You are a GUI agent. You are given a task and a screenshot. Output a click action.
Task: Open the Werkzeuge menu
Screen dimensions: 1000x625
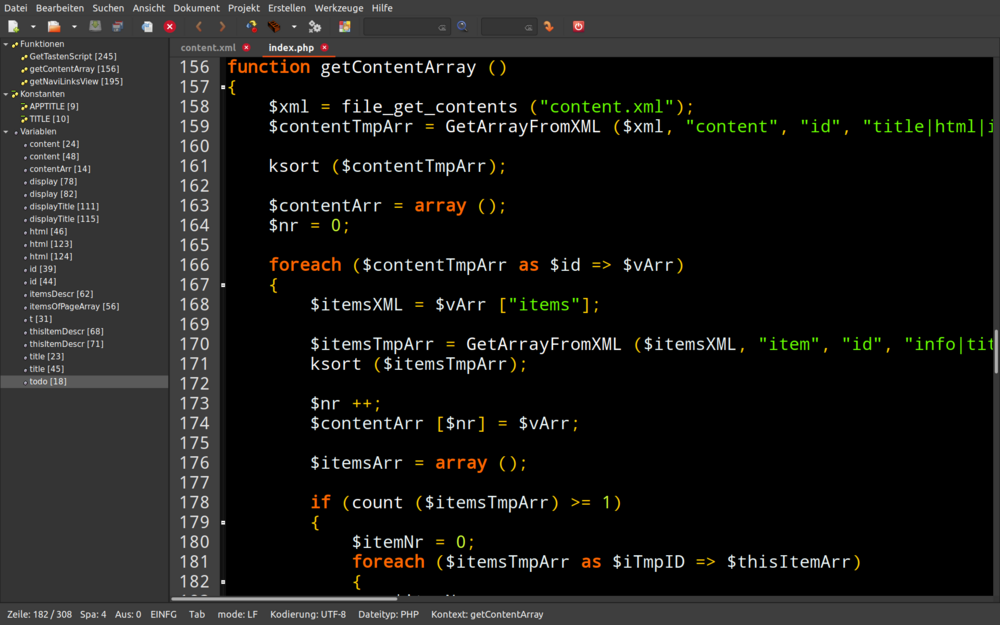(339, 8)
